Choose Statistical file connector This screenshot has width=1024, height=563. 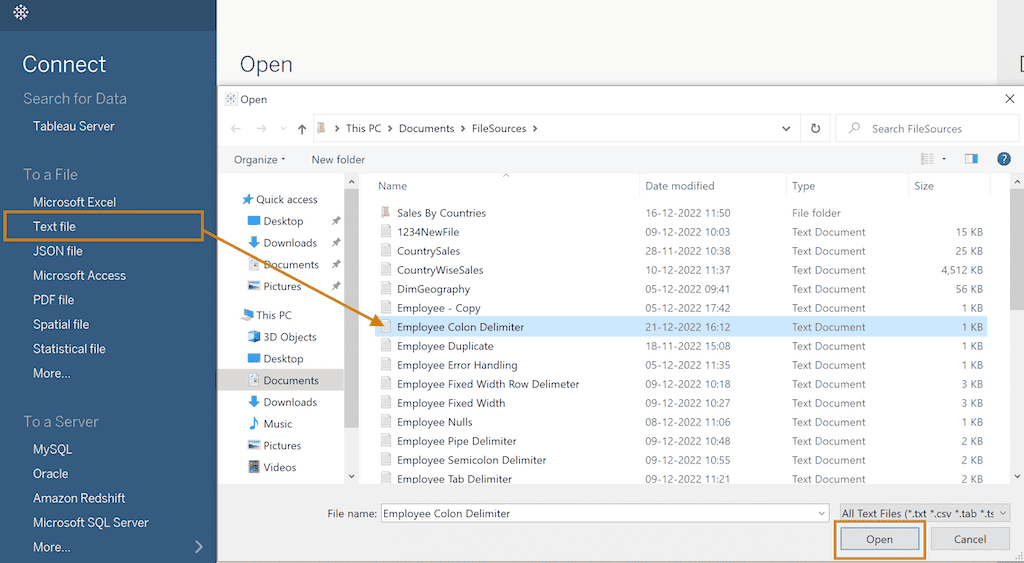click(x=69, y=349)
